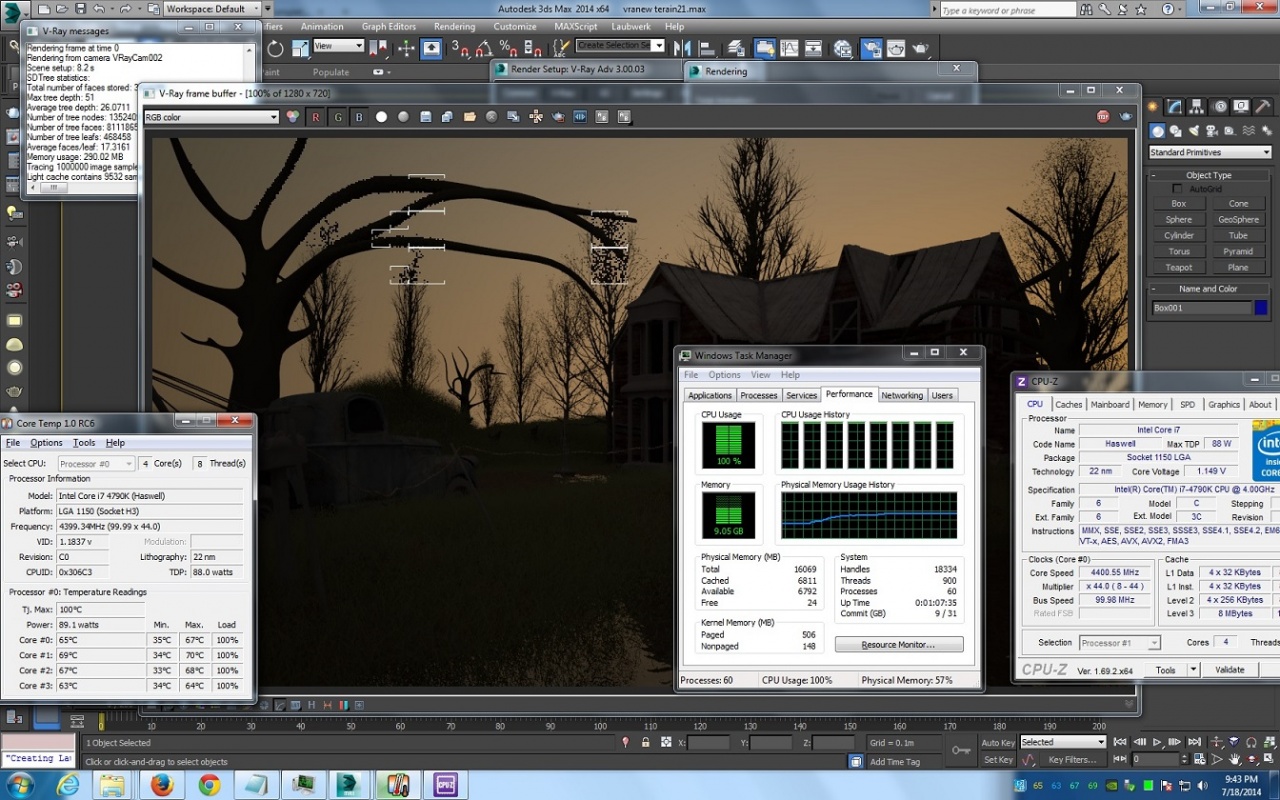Click alpha channel white circle in frame buffer
The image size is (1280, 800).
pyautogui.click(x=381, y=117)
